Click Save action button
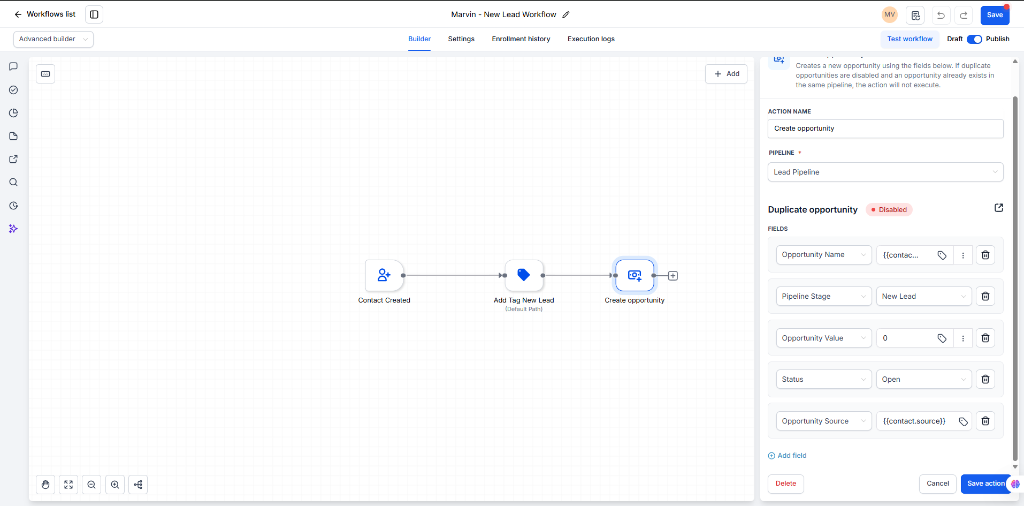This screenshot has height=506, width=1024. point(986,484)
